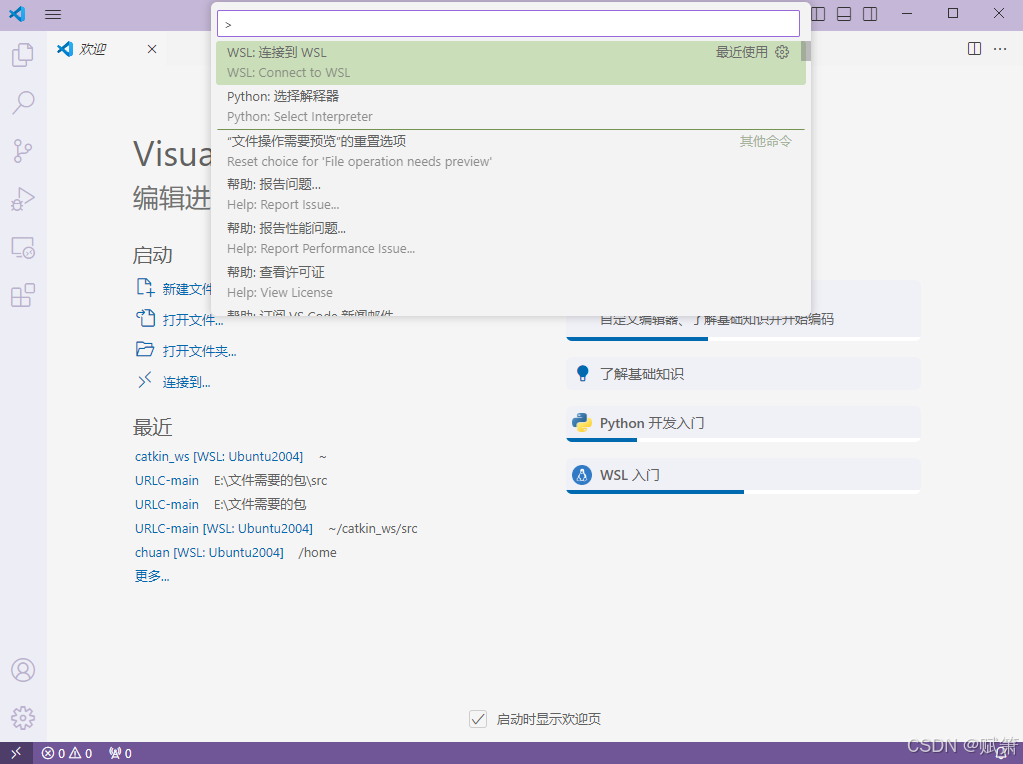Click the lightbulb icon on basics walkthrough
Image resolution: width=1023 pixels, height=764 pixels.
click(x=583, y=373)
